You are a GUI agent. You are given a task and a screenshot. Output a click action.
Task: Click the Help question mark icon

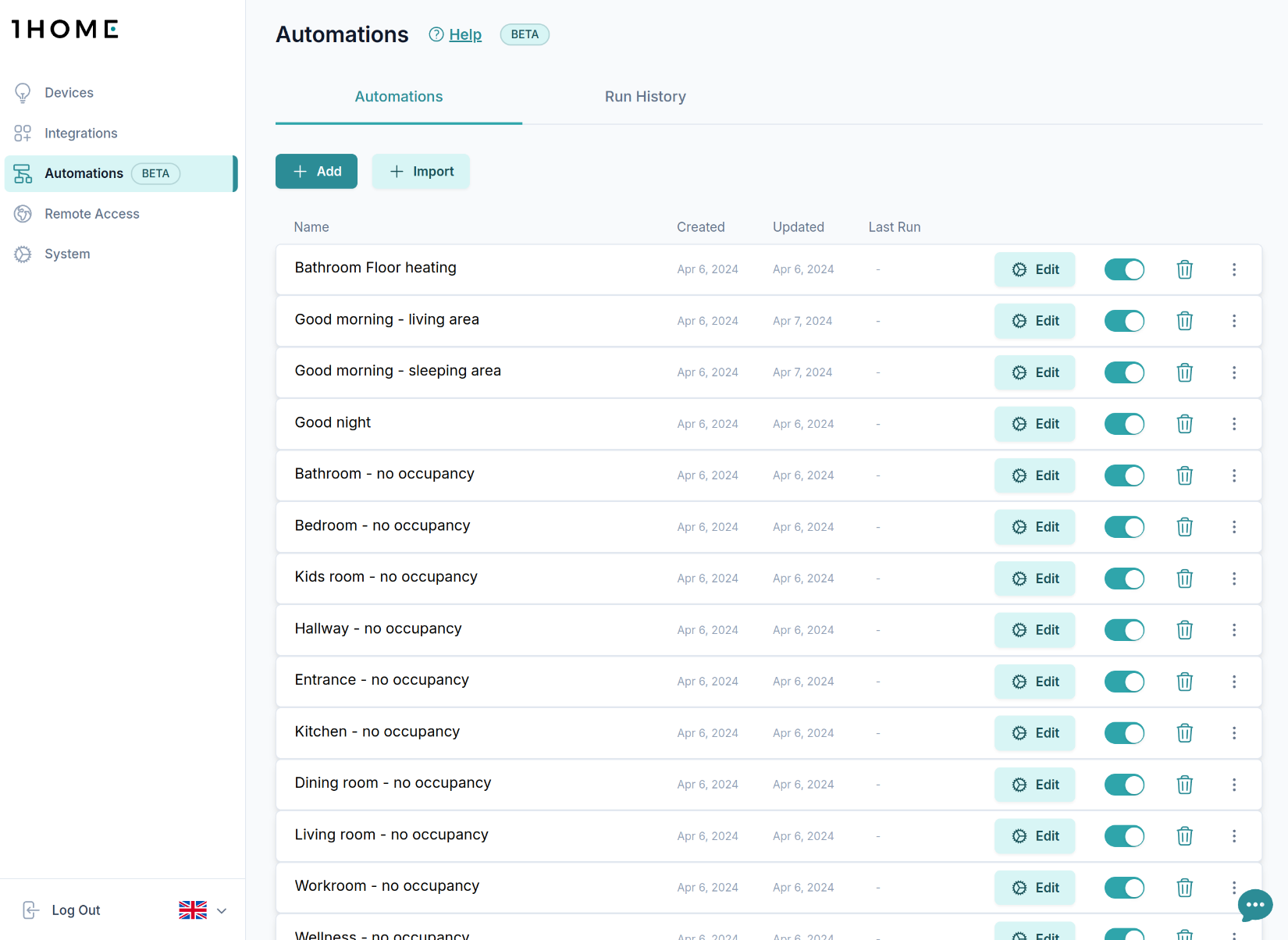tap(436, 34)
